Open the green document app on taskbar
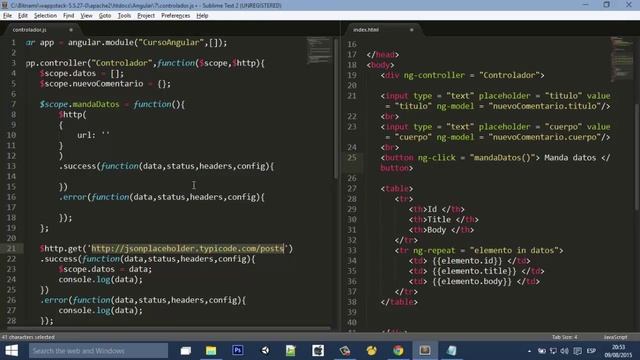 click(x=291, y=351)
